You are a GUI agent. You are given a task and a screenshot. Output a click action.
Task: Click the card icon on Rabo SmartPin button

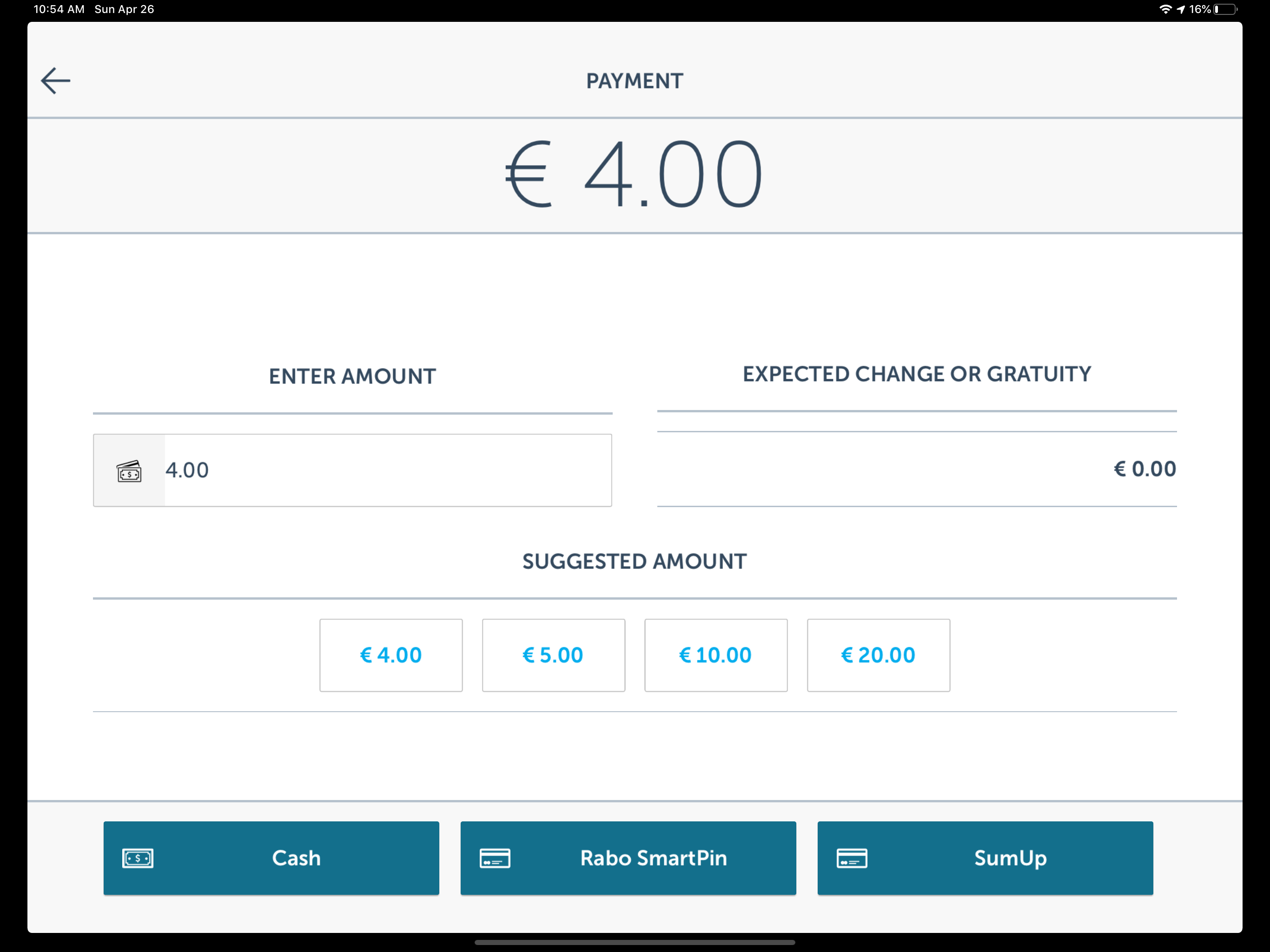(495, 858)
